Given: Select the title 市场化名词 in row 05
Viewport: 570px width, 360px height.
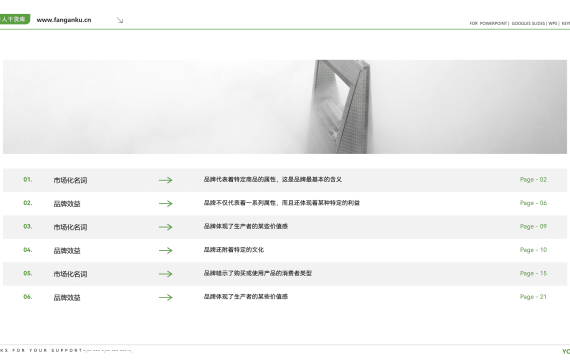Looking at the screenshot, I should pos(71,274).
